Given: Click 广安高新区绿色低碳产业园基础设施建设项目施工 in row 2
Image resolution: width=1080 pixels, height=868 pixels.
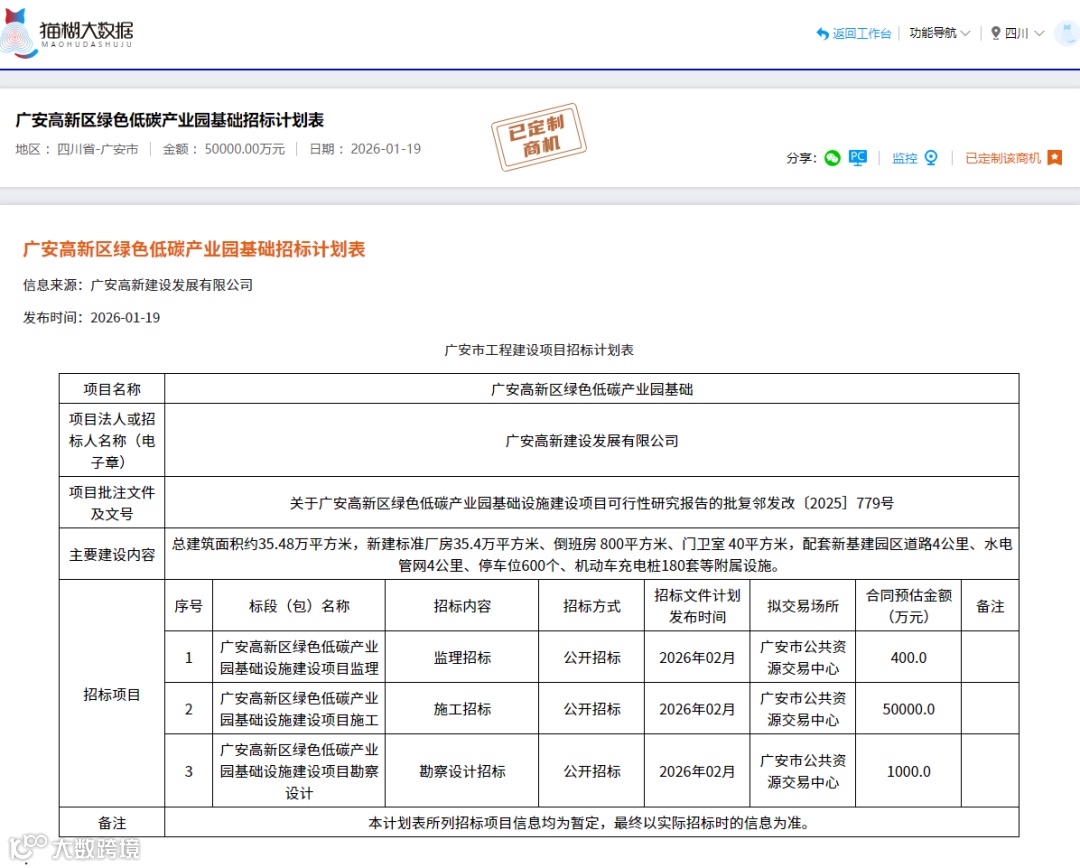Looking at the screenshot, I should tap(299, 709).
